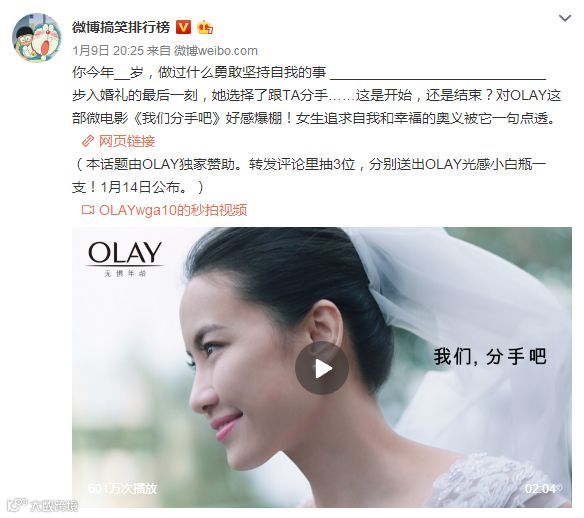The image size is (584, 518).
Task: Click the 无惧年龄 tagline under the OLAY logo
Action: pyautogui.click(x=125, y=274)
